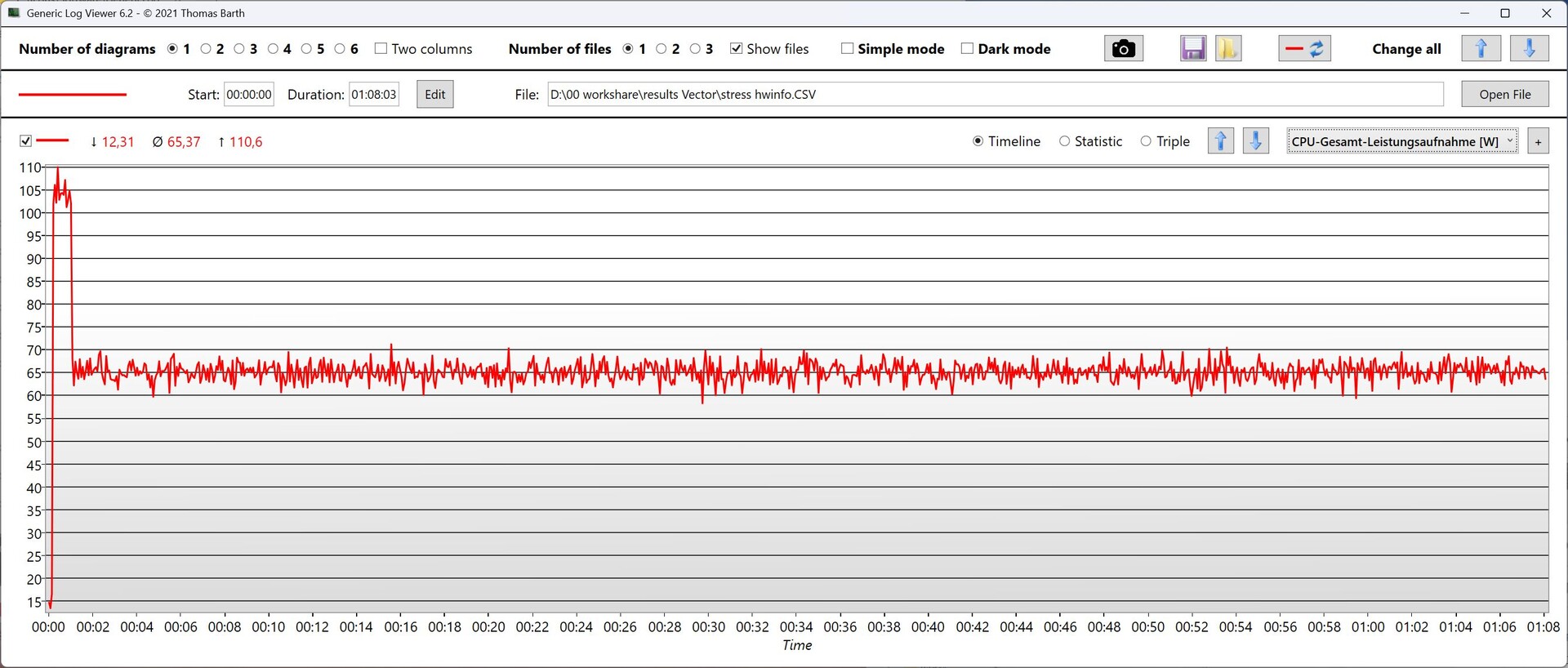Click the plus button beside sensor dropdown
This screenshot has width=1568, height=668.
tap(1538, 141)
